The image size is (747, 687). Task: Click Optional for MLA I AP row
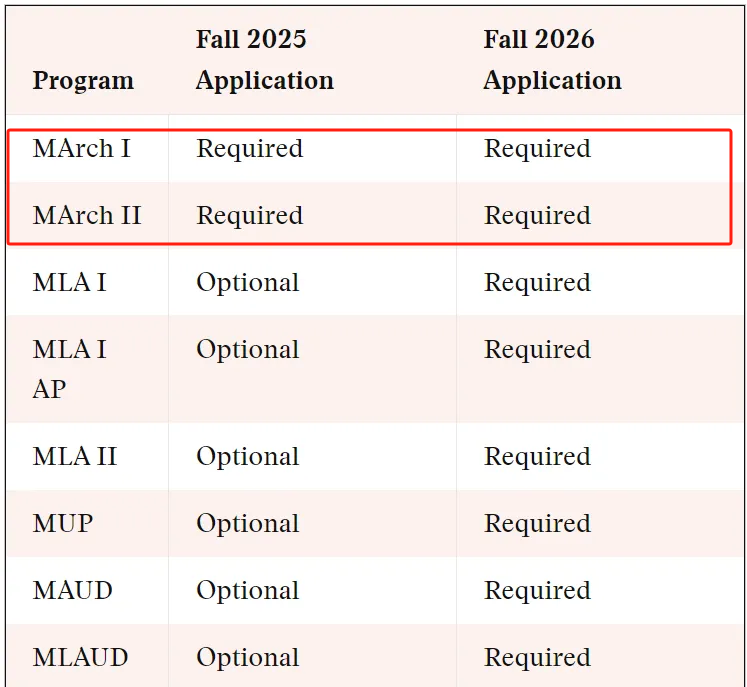pos(248,351)
